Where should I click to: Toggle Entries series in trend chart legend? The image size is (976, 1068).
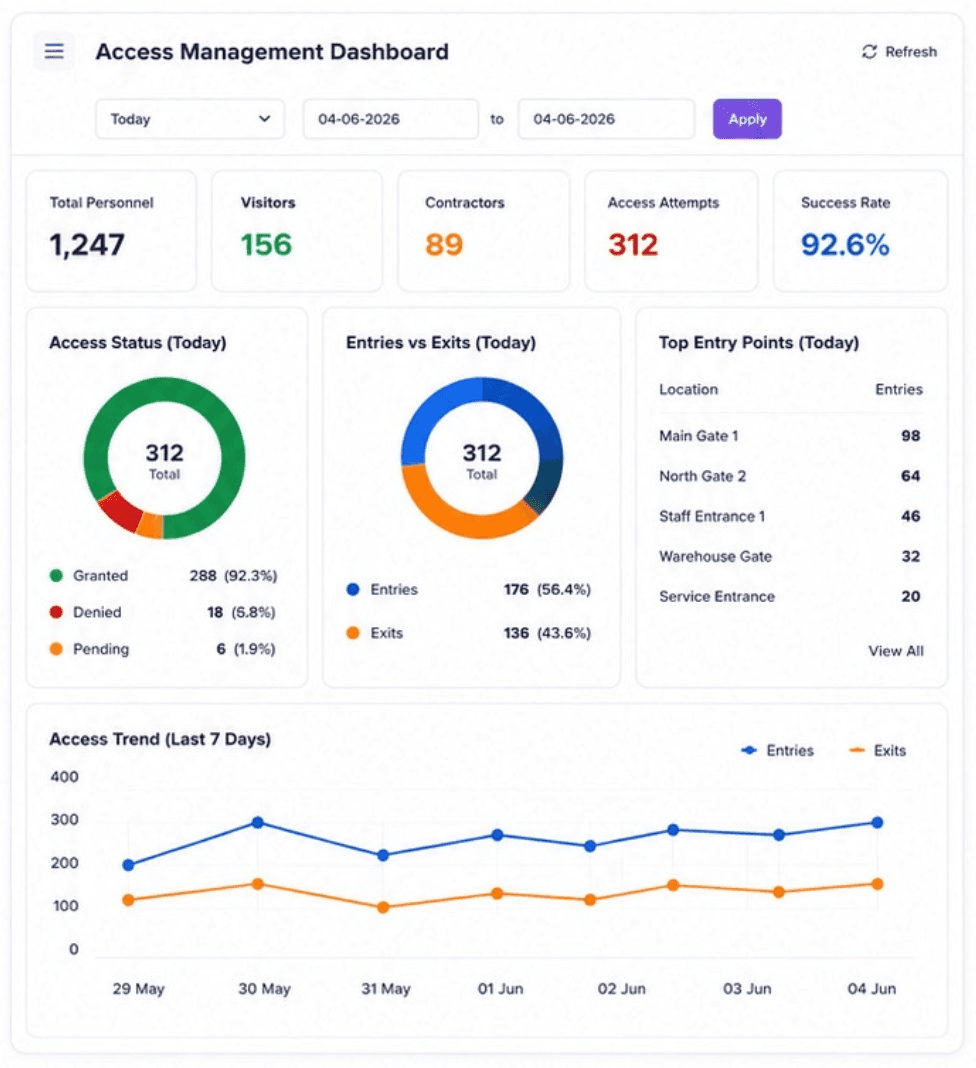(777, 751)
